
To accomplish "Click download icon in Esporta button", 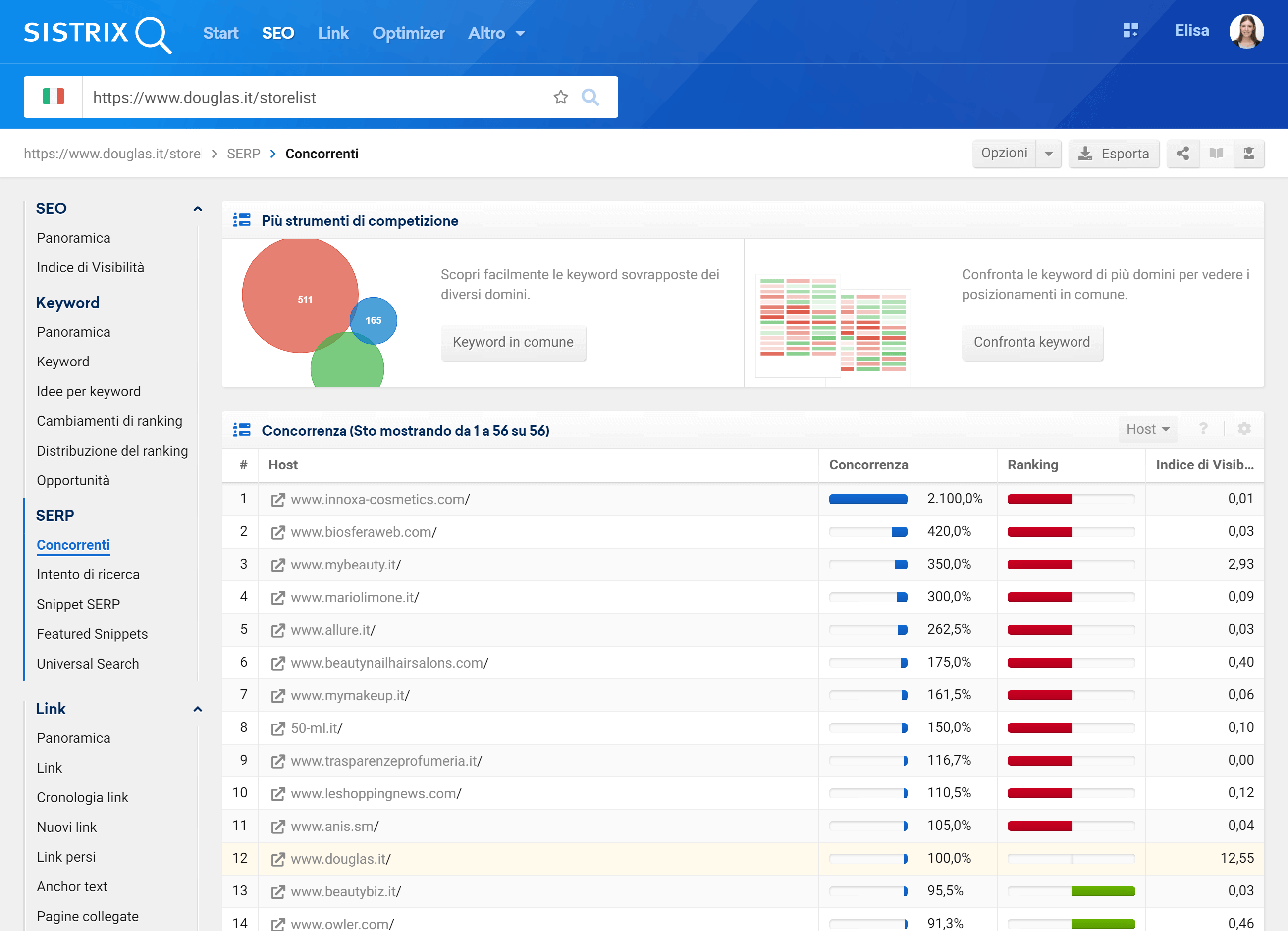I will 1085,154.
